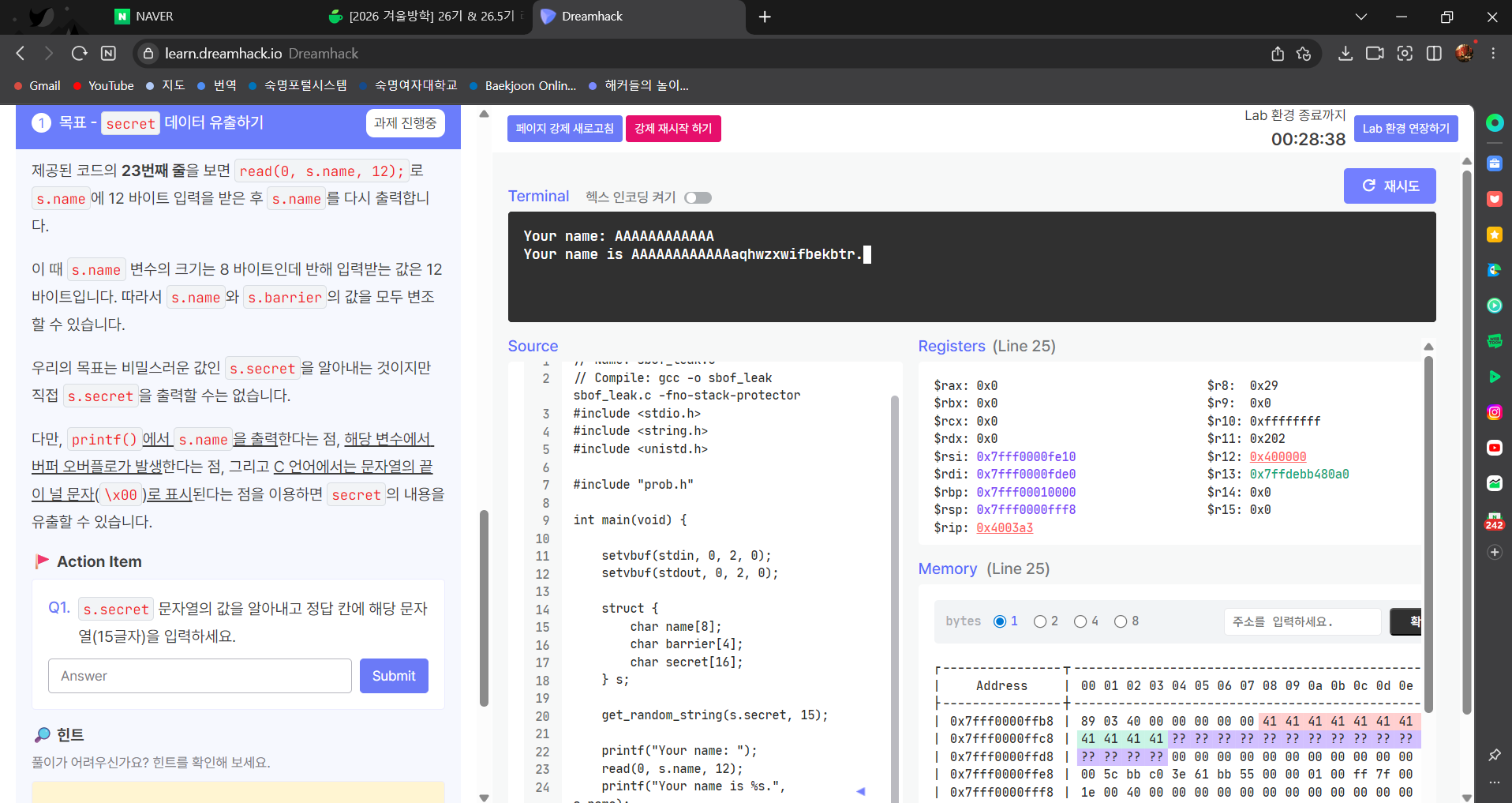This screenshot has width=1512, height=803.
Task: Click the Submit button
Action: click(x=394, y=676)
